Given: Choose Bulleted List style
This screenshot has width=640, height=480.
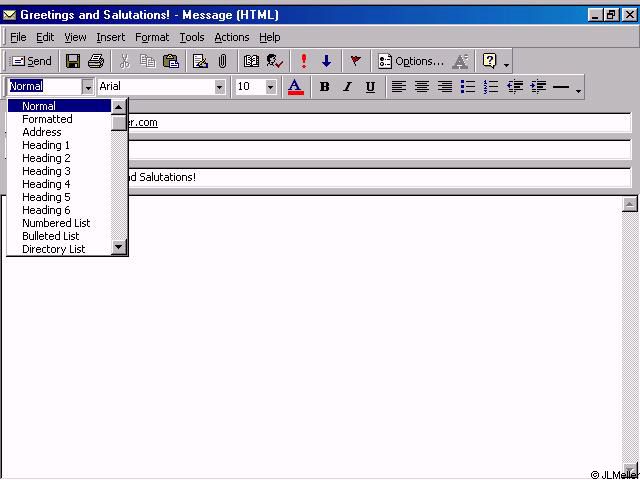Looking at the screenshot, I should pos(59,236).
